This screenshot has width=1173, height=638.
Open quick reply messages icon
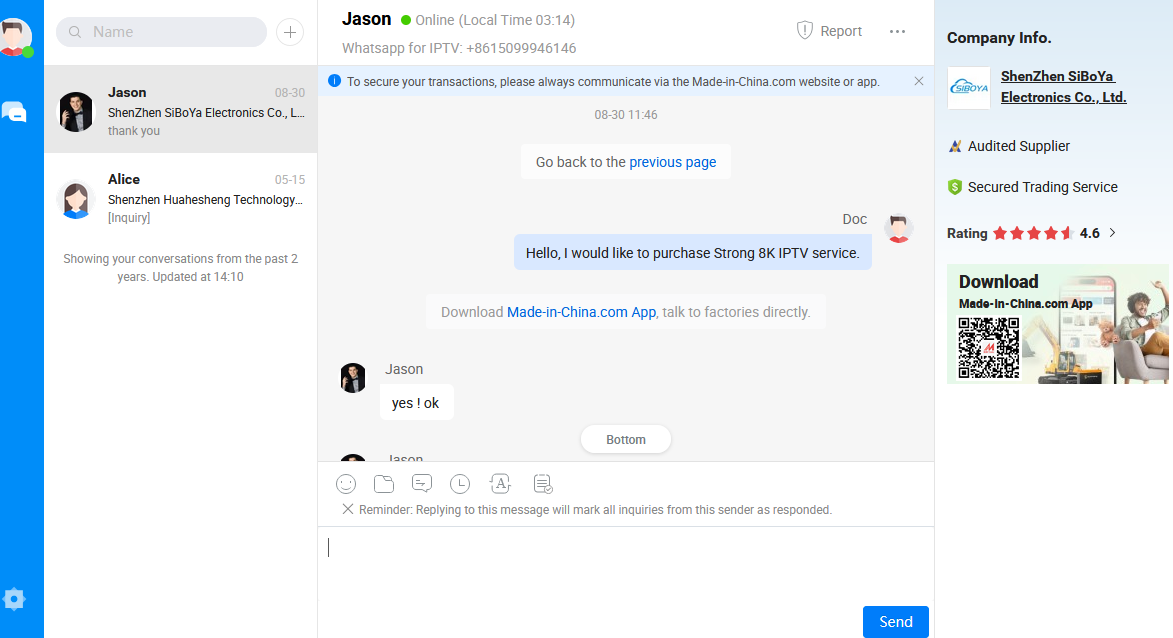[422, 484]
